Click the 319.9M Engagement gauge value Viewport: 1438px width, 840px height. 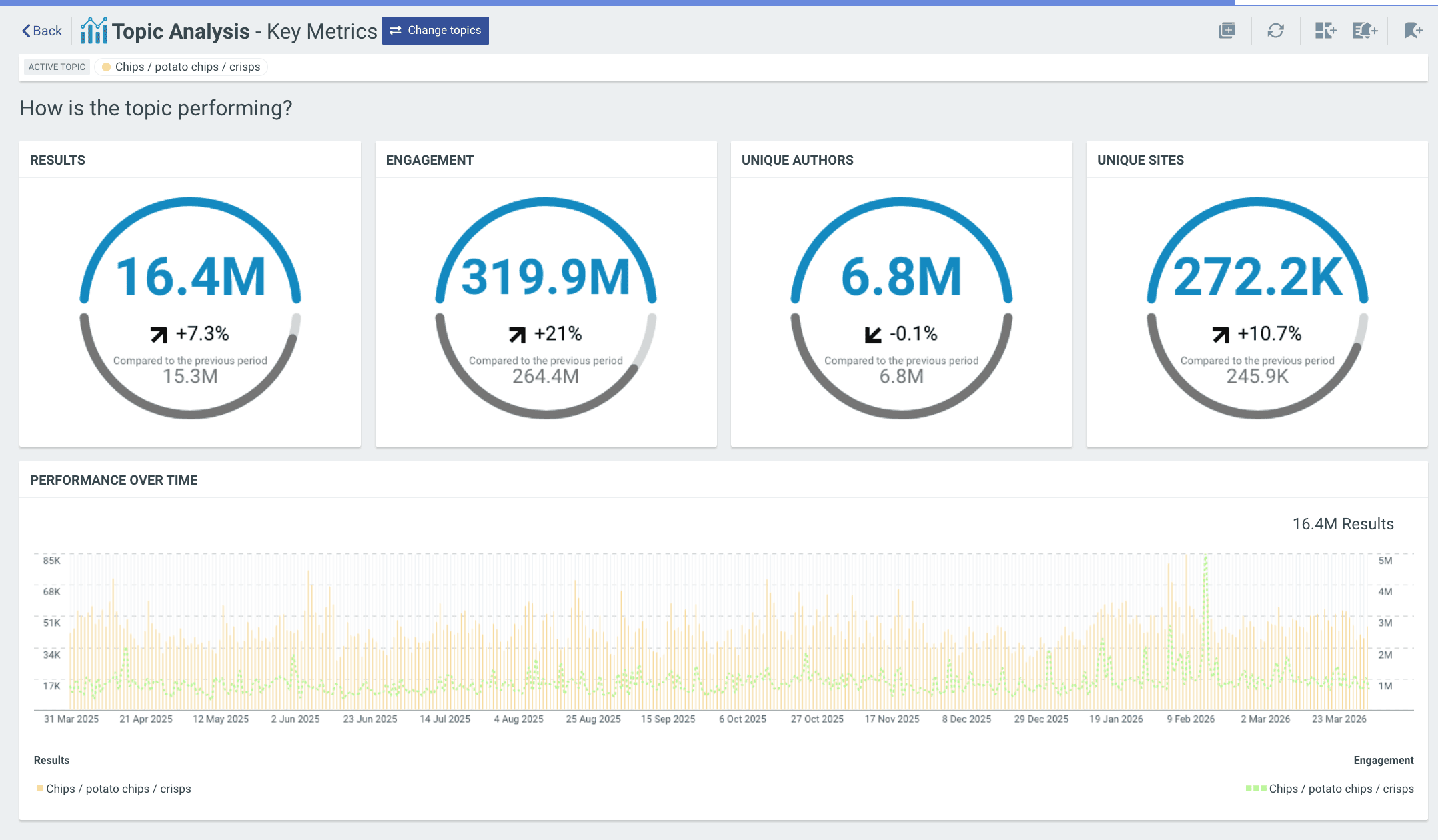(546, 277)
